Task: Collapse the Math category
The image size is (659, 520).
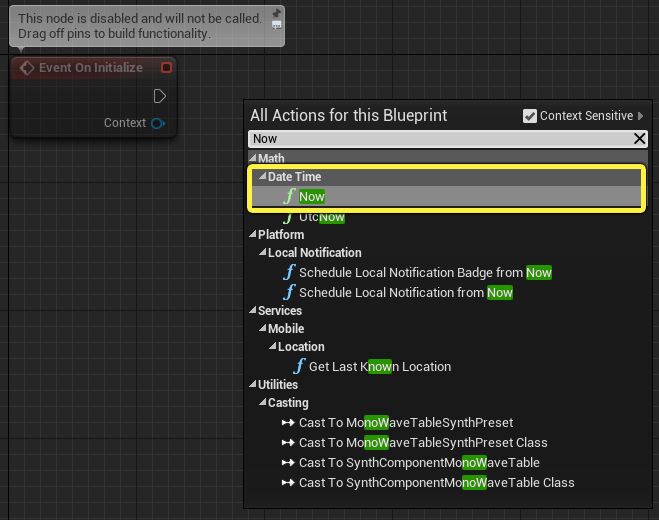Action: (x=253, y=159)
